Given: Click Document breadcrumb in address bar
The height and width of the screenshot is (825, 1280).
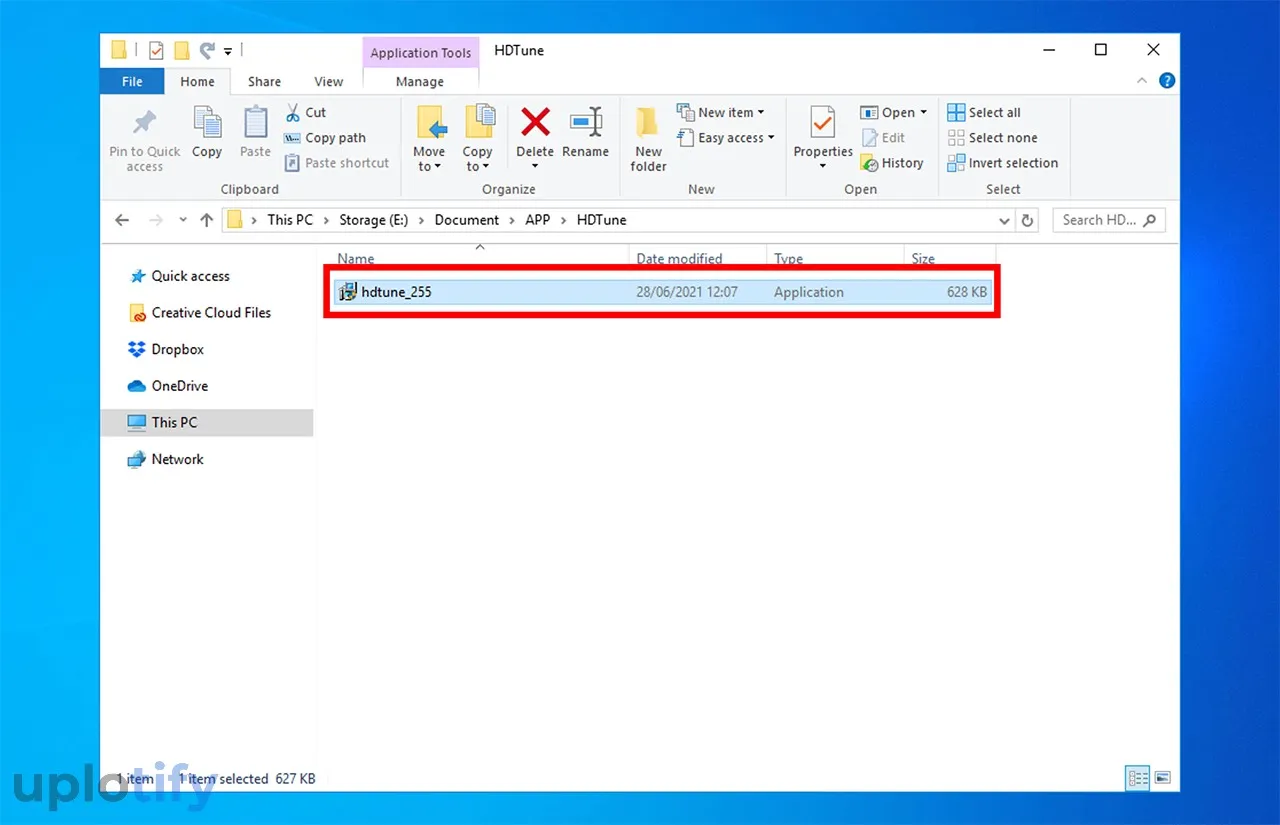Looking at the screenshot, I should point(466,220).
